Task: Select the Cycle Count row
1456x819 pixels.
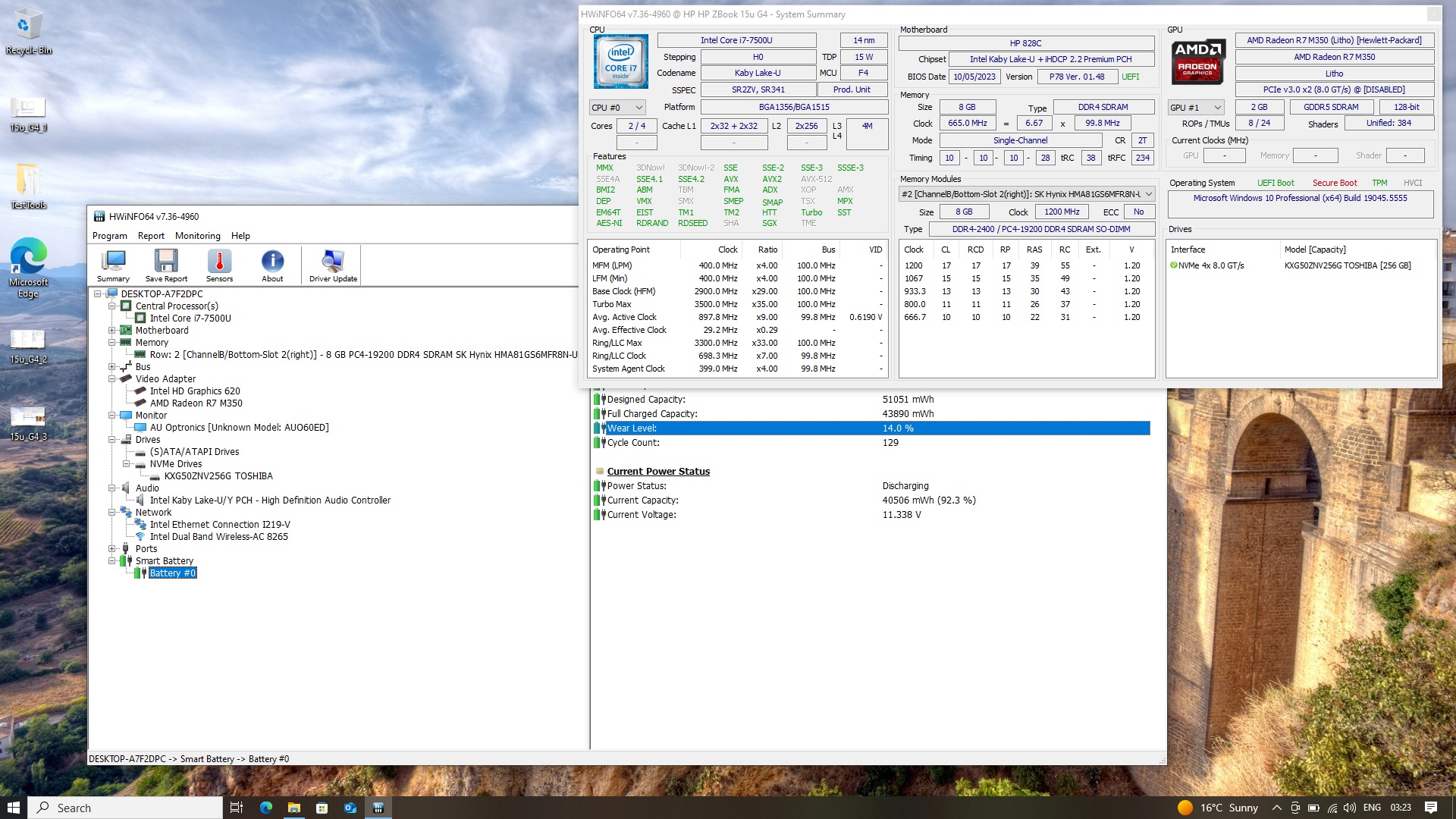Action: click(871, 443)
